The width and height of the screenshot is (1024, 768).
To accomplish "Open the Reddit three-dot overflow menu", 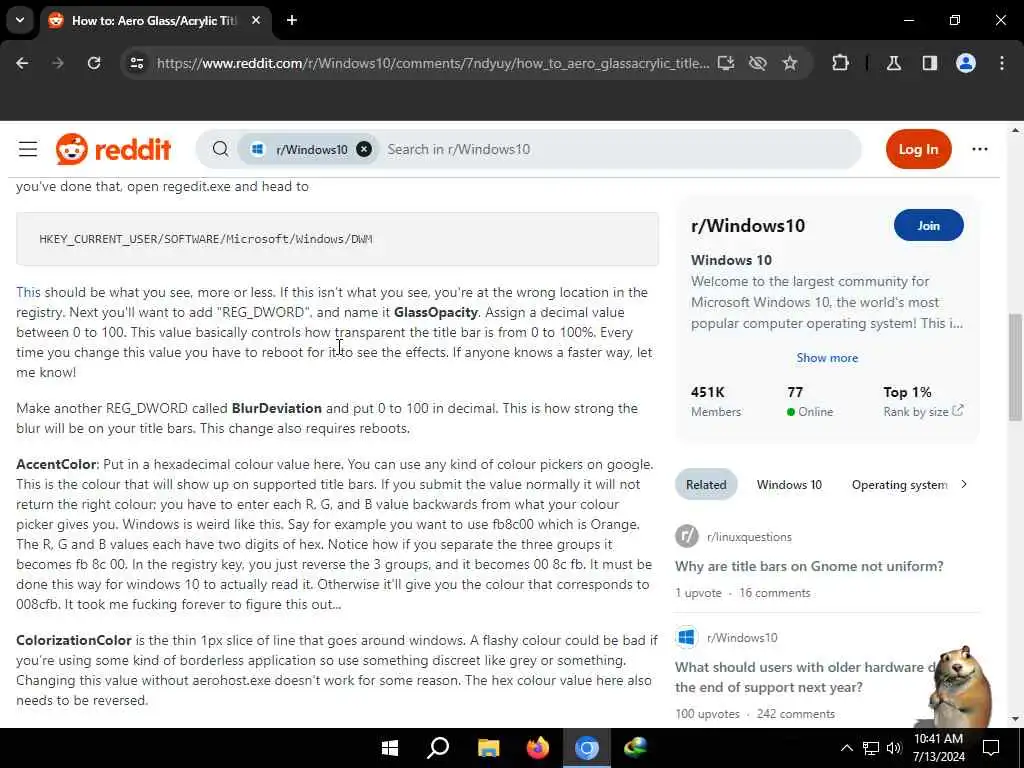I will point(979,150).
